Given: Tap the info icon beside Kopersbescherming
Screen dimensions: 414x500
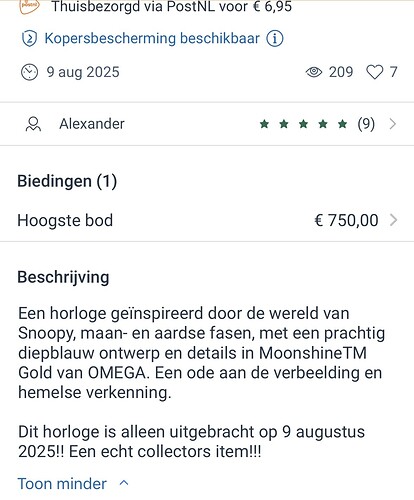Looking at the screenshot, I should (275, 38).
